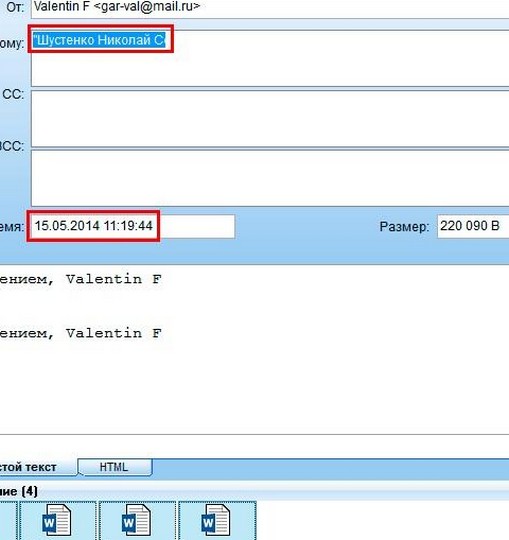Click inside the empty BCC field
This screenshot has width=509, height=540.
pyautogui.click(x=270, y=178)
